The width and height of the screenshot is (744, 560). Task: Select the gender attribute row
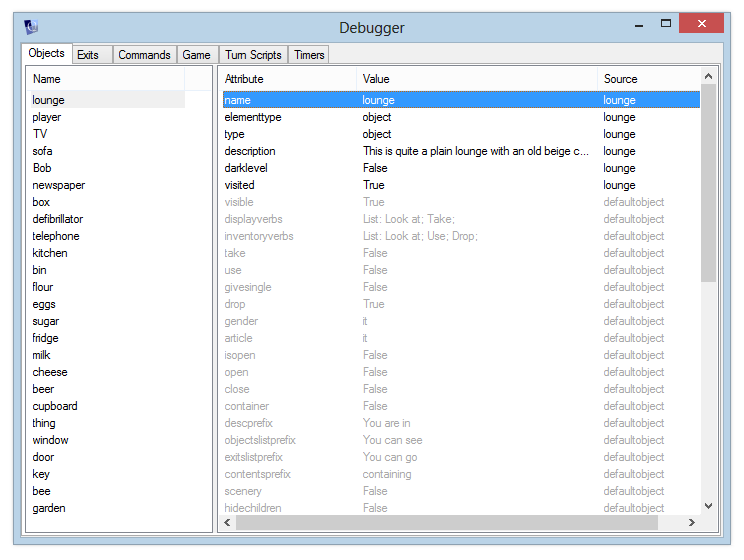(461, 322)
